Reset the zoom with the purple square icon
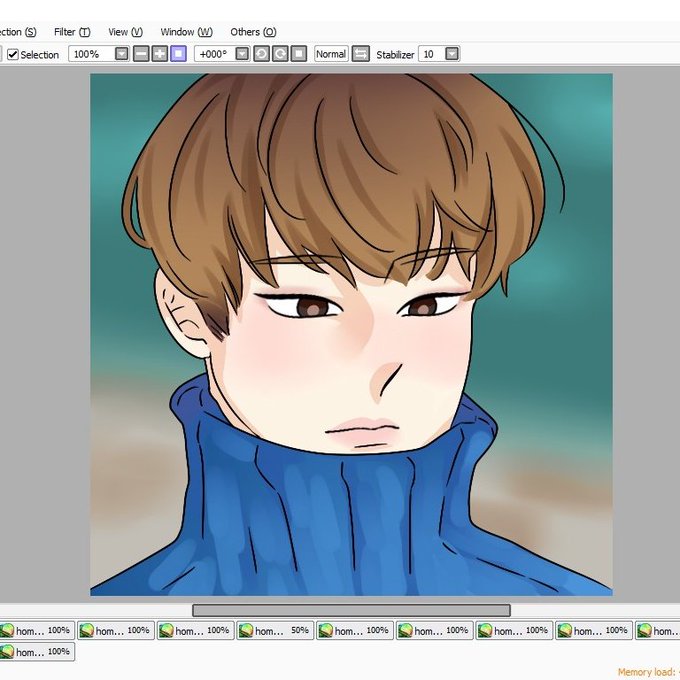The width and height of the screenshot is (680, 680). point(178,54)
